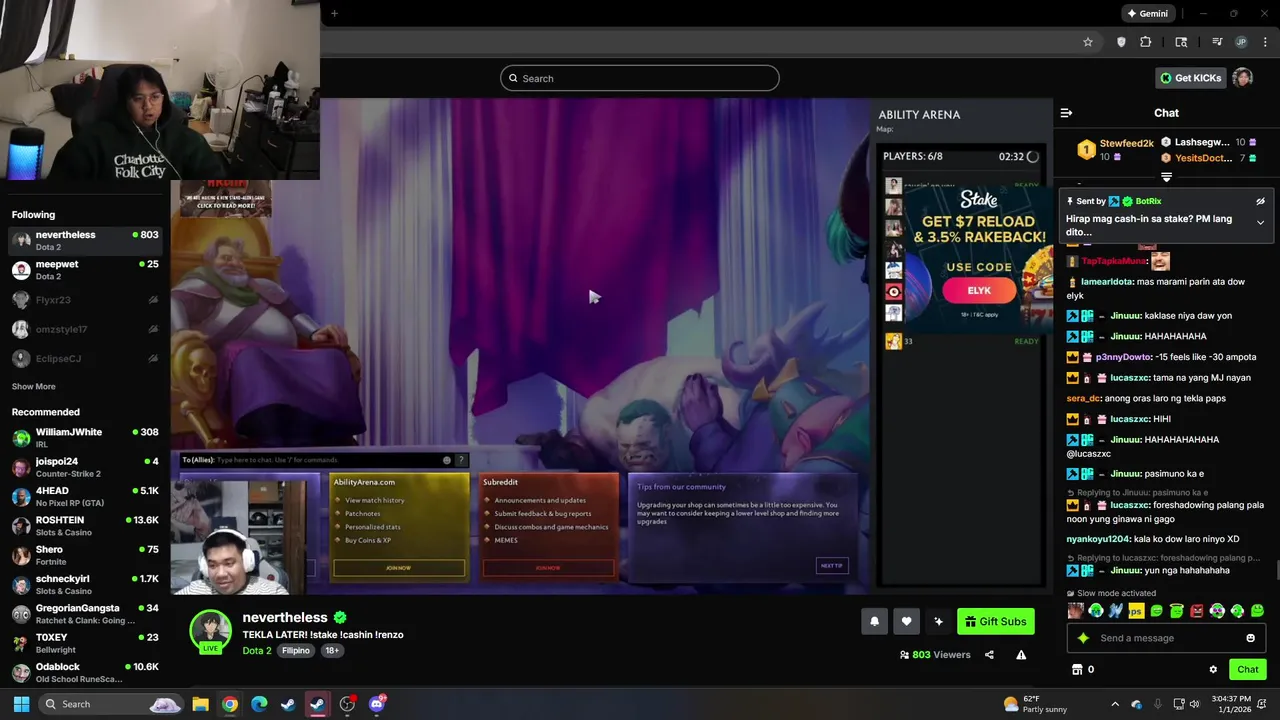Click 18+ tag

click(331, 650)
